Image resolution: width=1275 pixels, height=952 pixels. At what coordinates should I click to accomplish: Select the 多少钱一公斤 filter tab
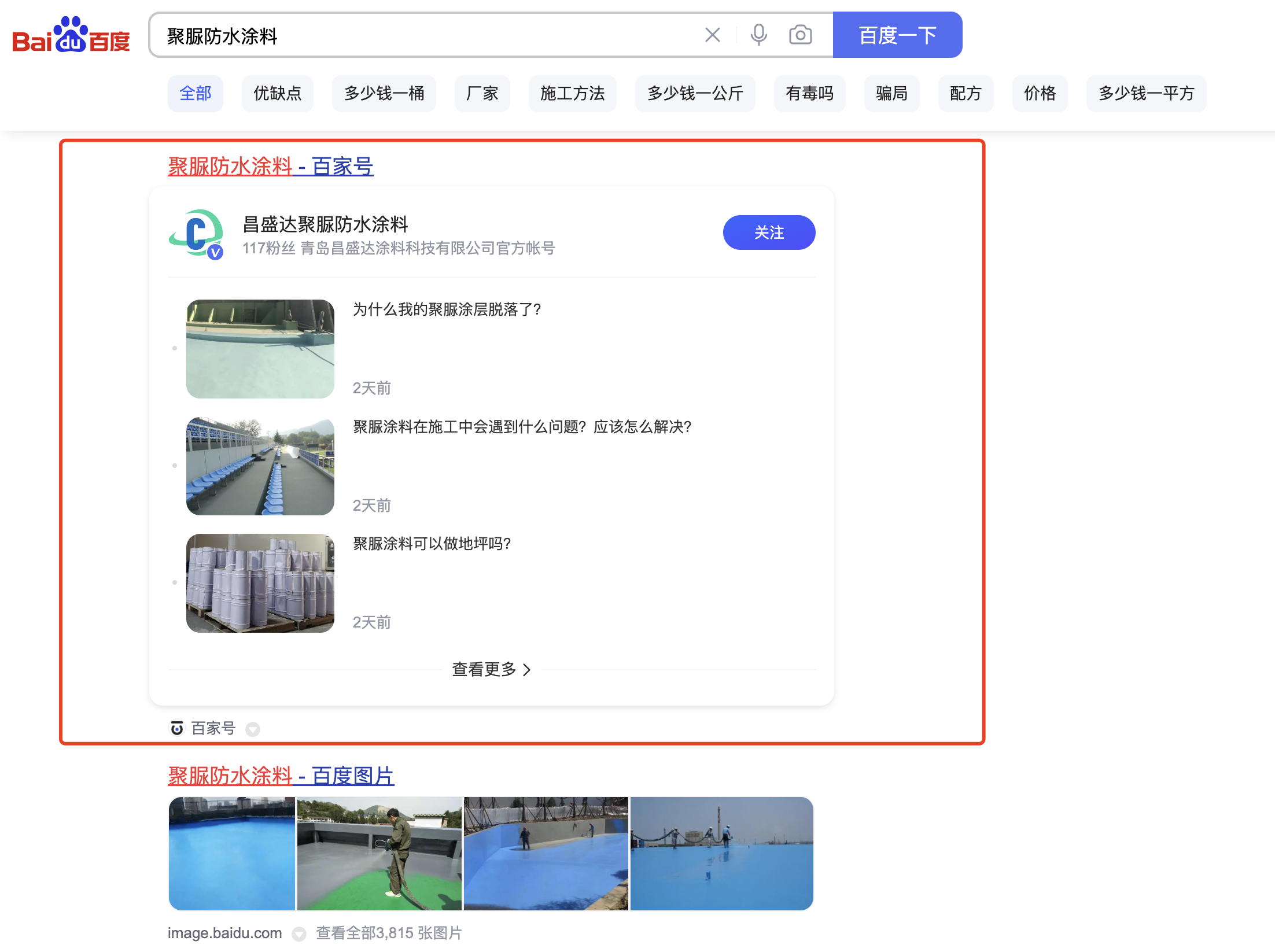695,94
